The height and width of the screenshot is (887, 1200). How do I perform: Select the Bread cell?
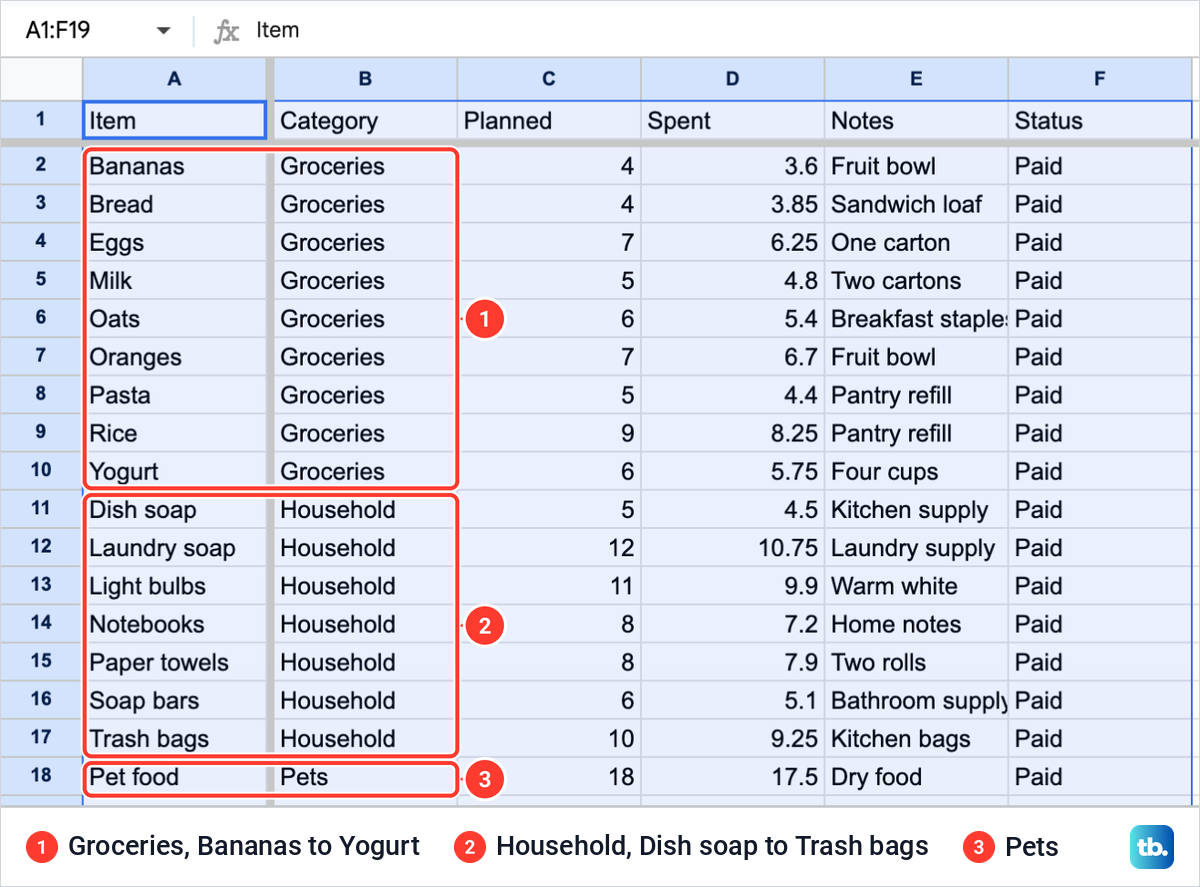click(175, 204)
